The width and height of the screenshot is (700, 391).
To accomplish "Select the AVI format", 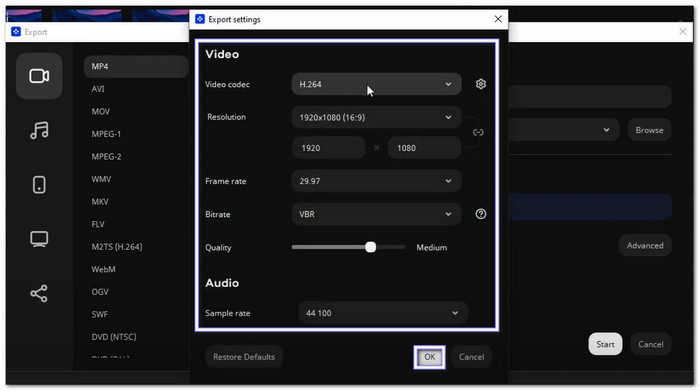I will [x=98, y=89].
